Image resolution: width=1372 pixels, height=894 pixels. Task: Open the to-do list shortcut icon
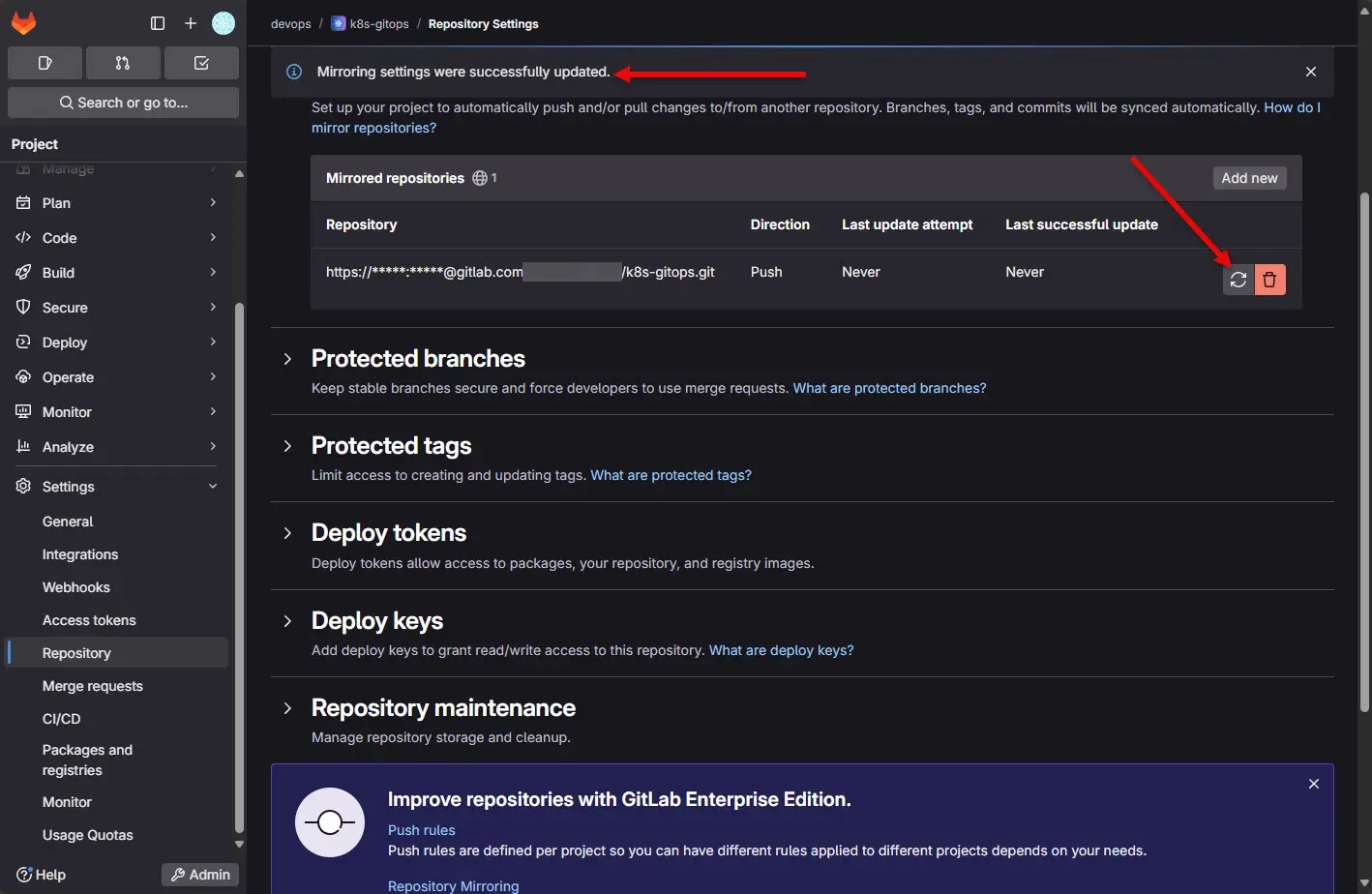(x=201, y=63)
